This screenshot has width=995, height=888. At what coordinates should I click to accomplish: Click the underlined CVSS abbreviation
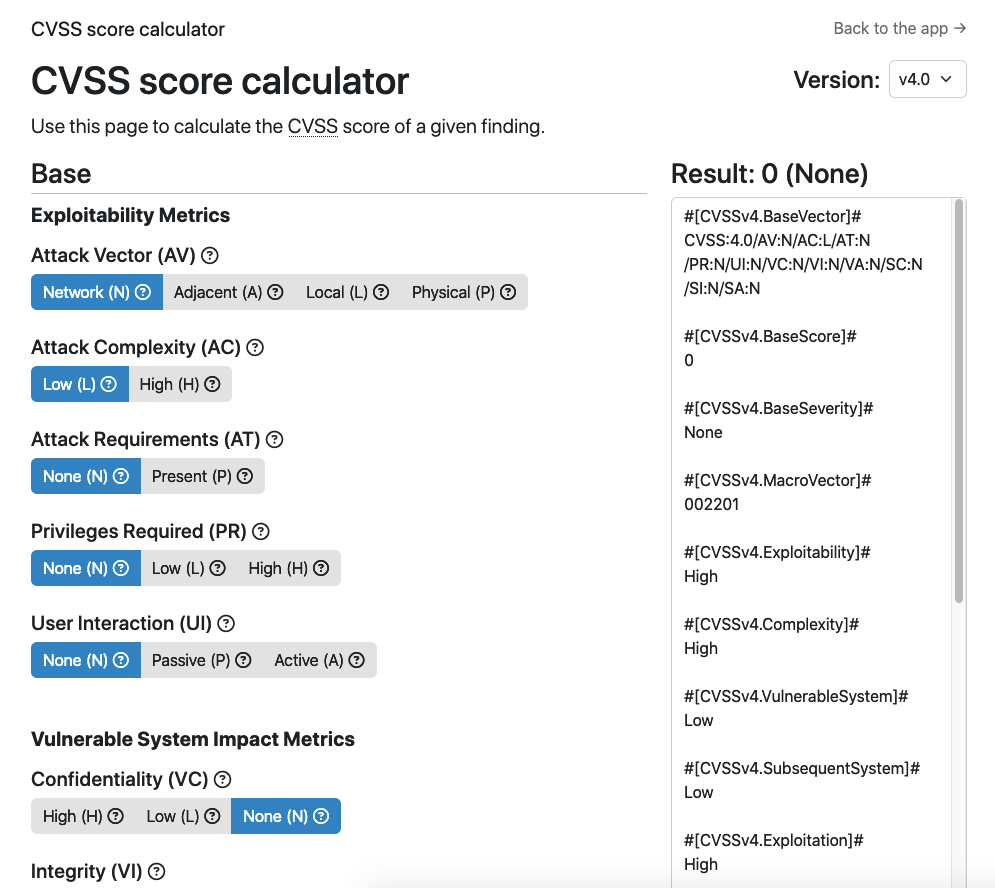pyautogui.click(x=313, y=126)
